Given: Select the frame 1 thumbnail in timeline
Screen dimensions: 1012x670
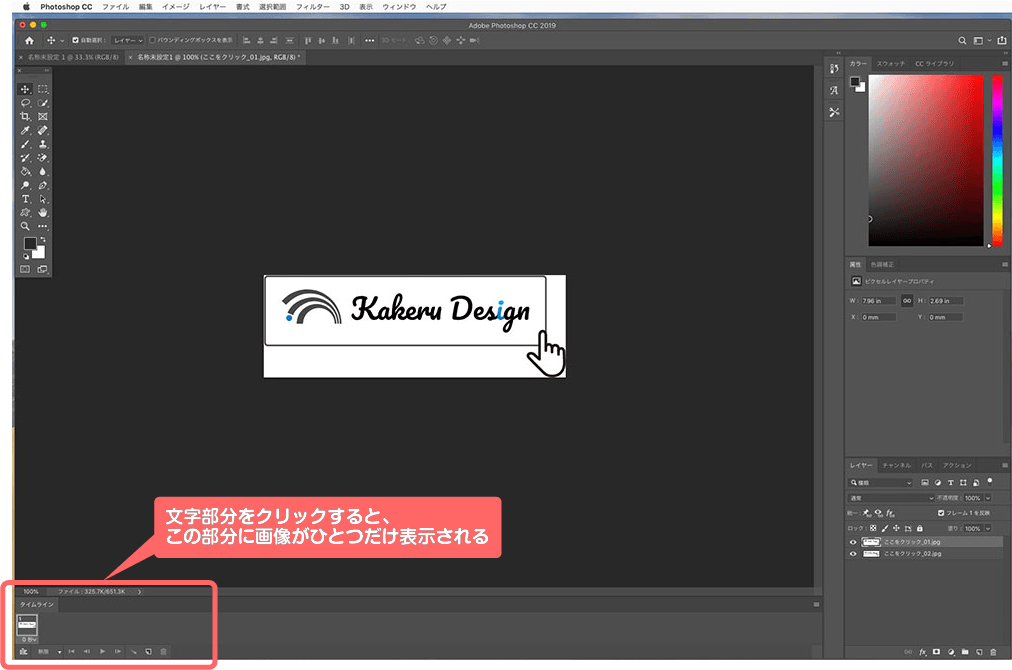Looking at the screenshot, I should (x=27, y=624).
